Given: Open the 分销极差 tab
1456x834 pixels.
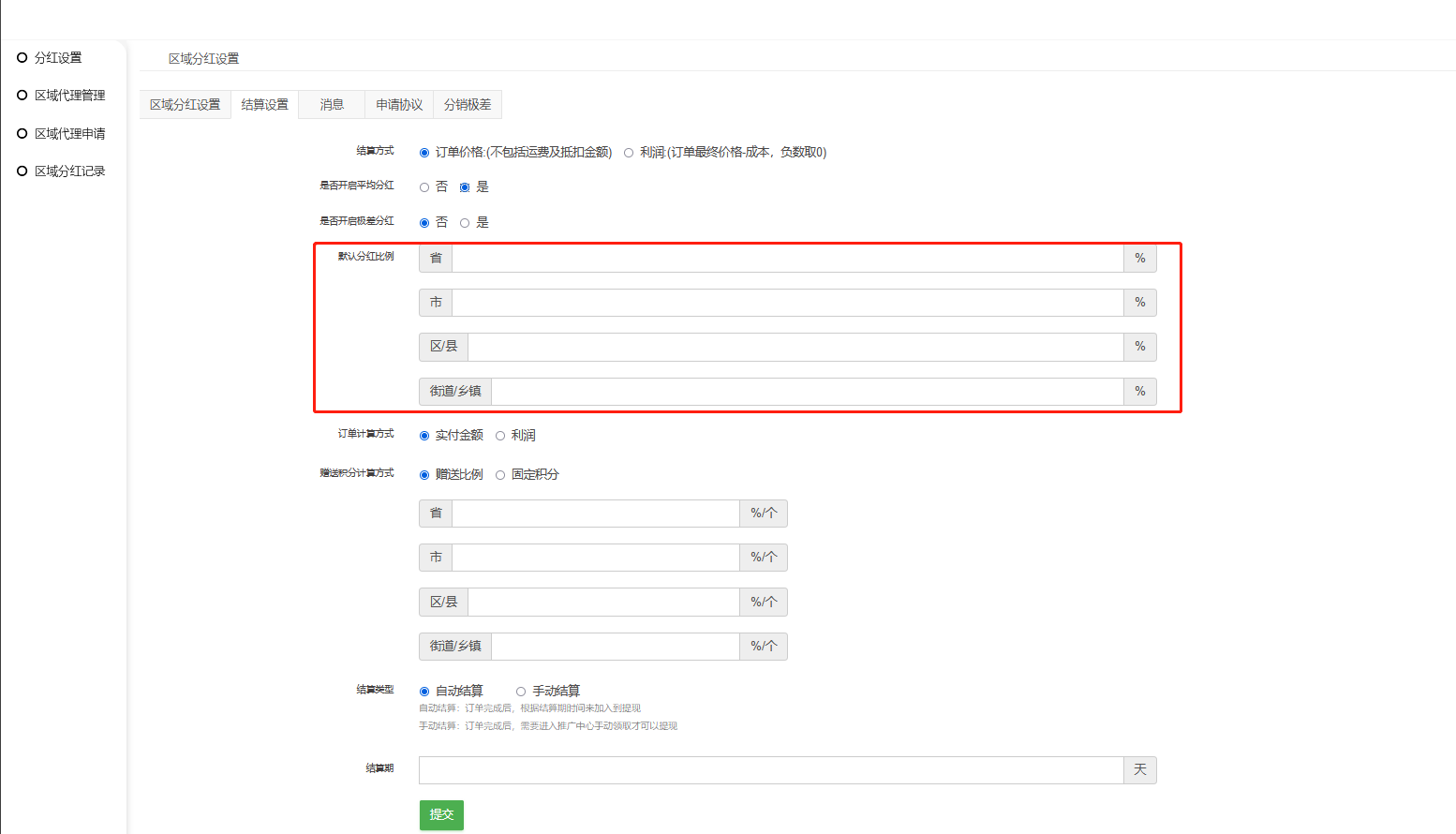Looking at the screenshot, I should point(468,105).
